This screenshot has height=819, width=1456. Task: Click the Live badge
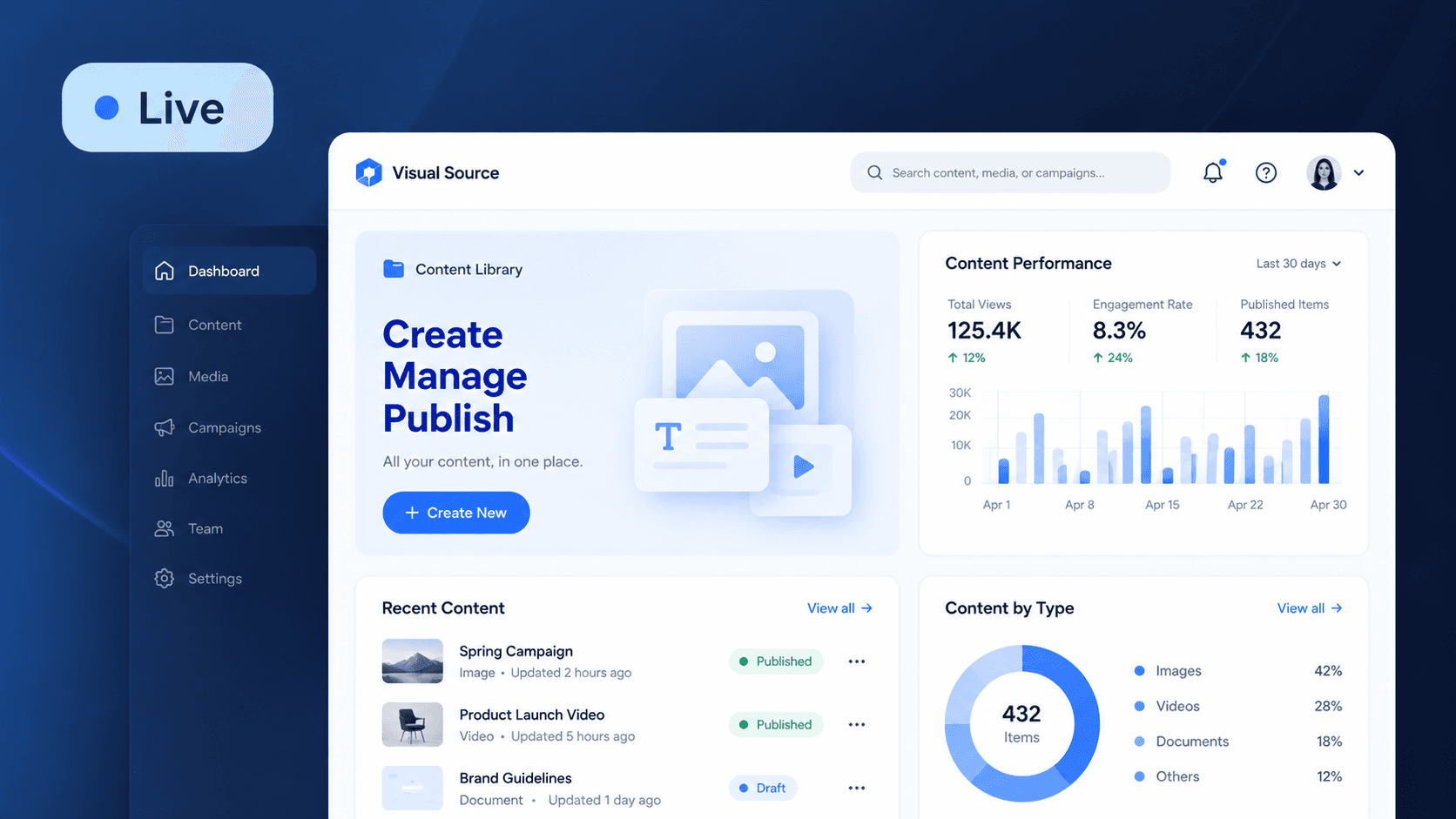[167, 107]
